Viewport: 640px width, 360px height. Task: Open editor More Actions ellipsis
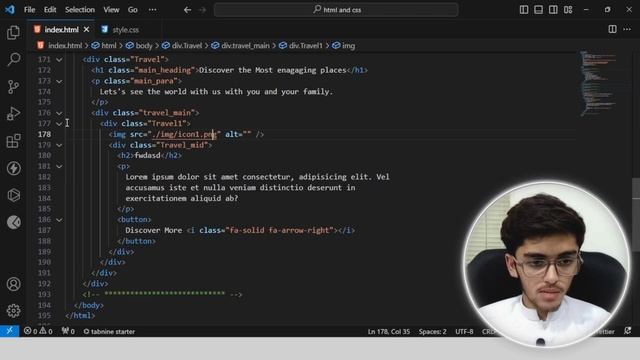(627, 29)
